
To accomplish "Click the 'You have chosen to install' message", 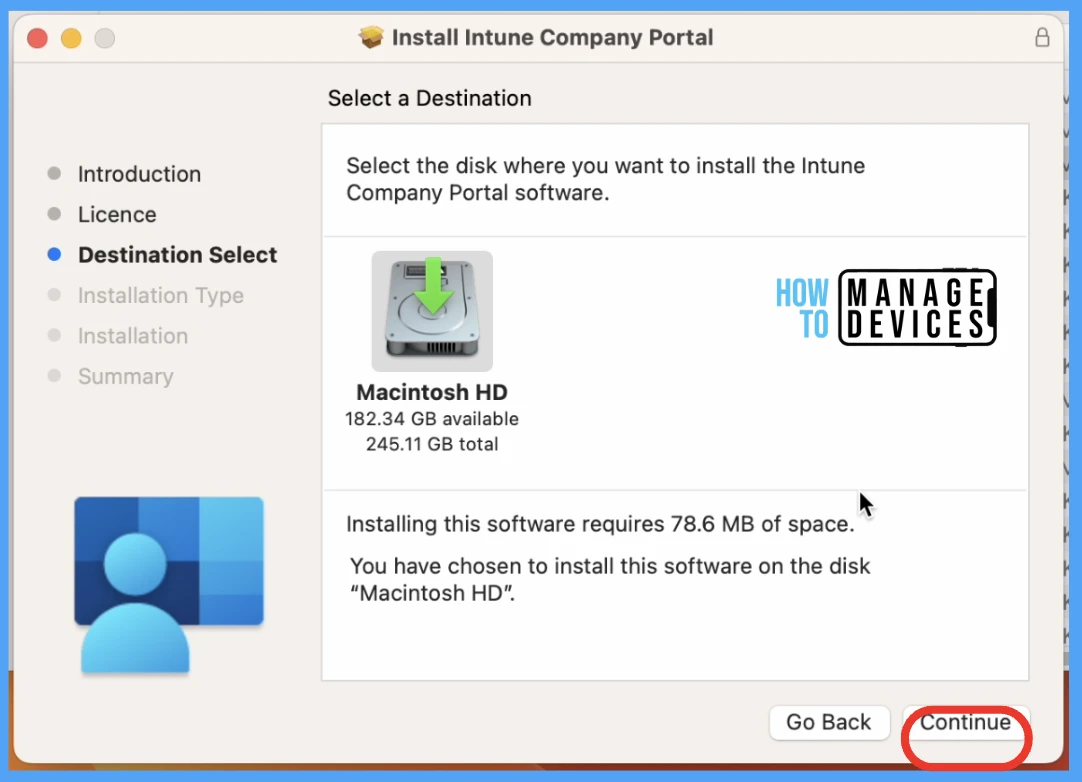I will 610,579.
